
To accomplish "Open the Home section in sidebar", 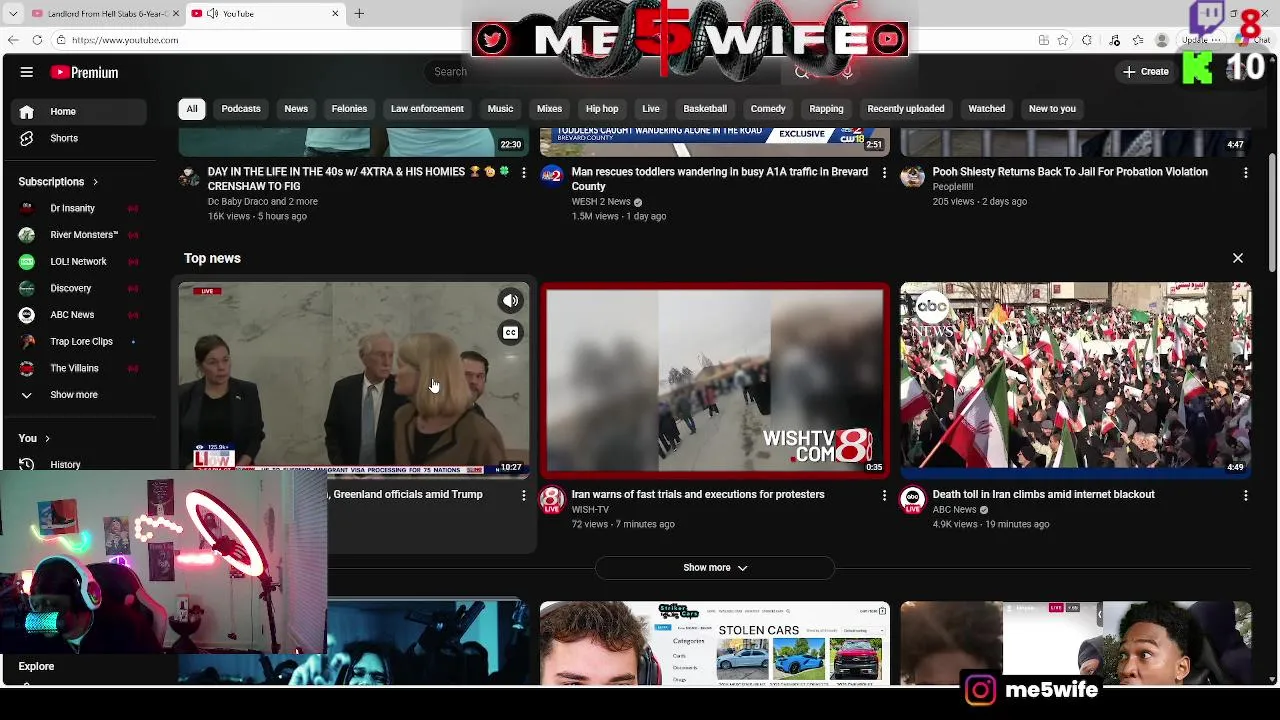I will 79,111.
